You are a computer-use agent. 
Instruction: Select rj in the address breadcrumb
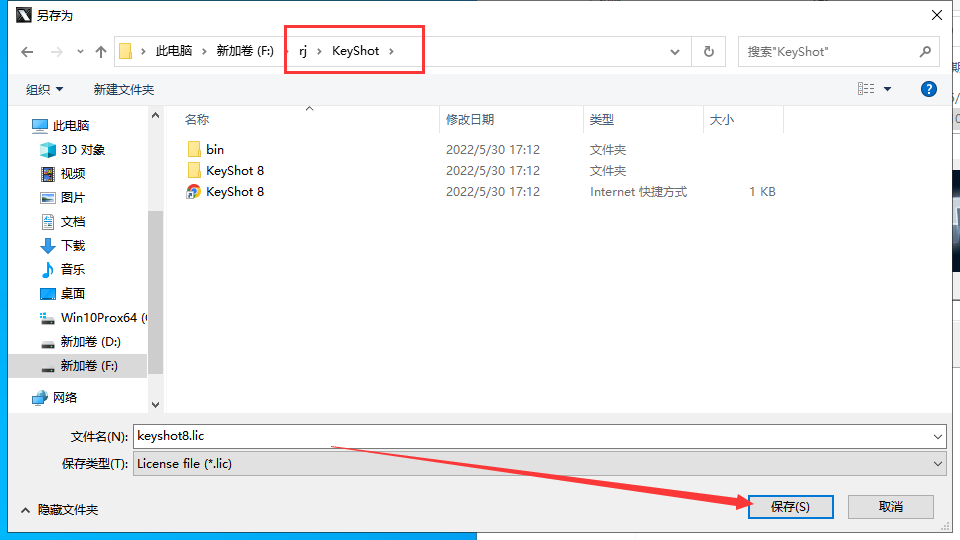(303, 51)
